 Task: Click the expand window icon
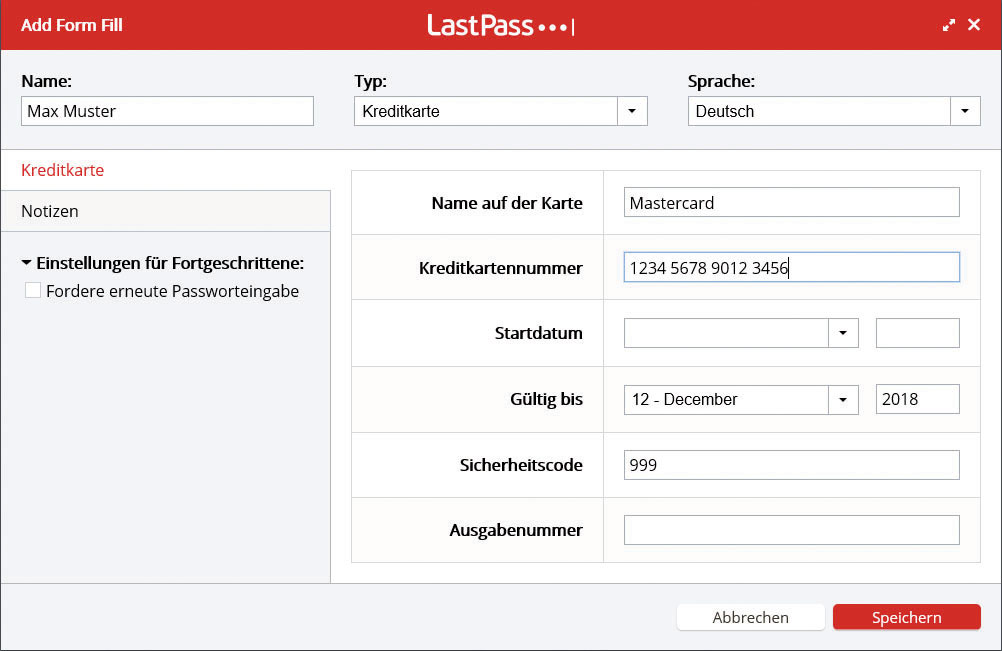(x=949, y=25)
